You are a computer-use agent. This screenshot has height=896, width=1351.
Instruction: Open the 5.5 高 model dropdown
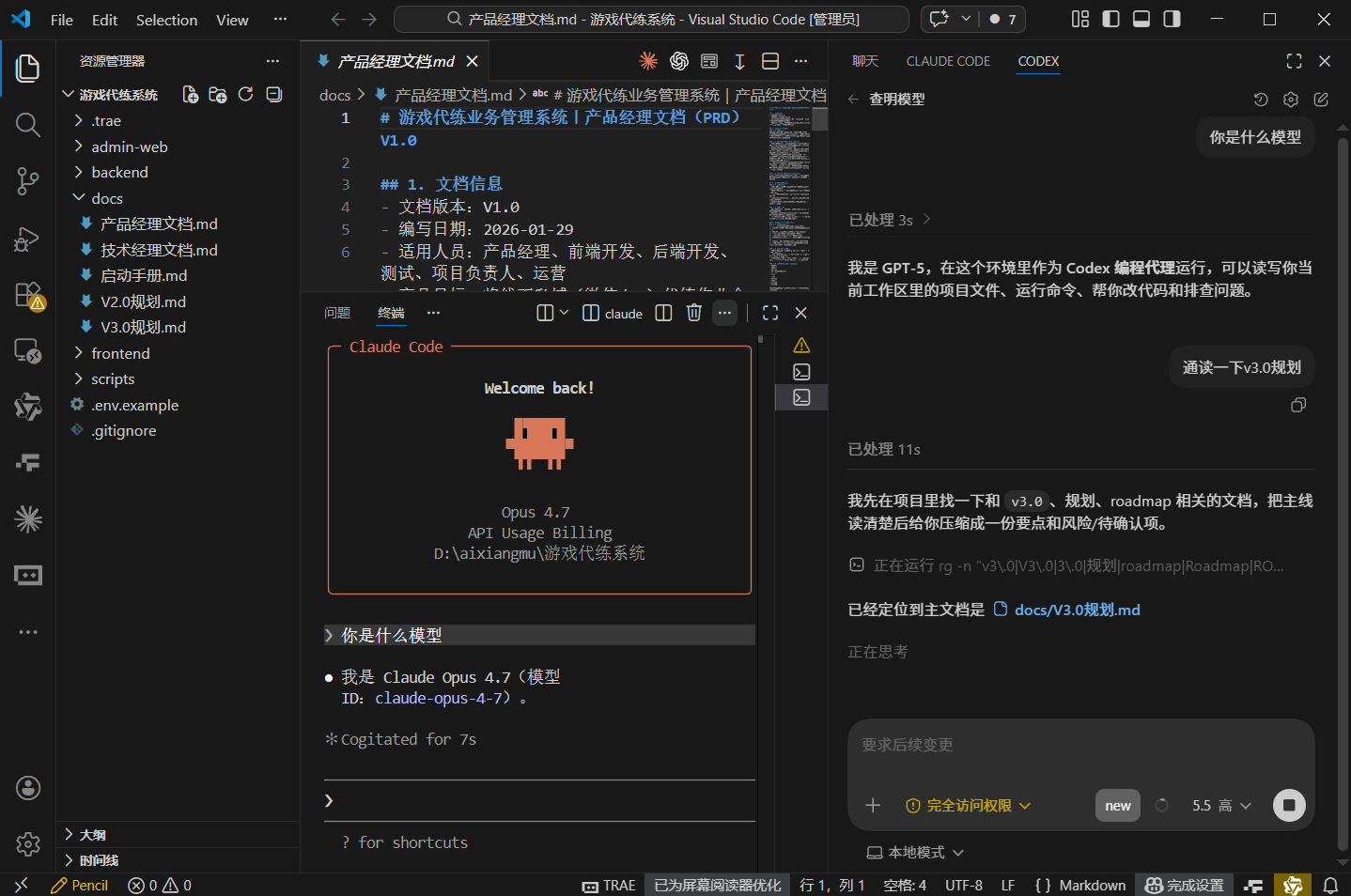coord(1221,805)
